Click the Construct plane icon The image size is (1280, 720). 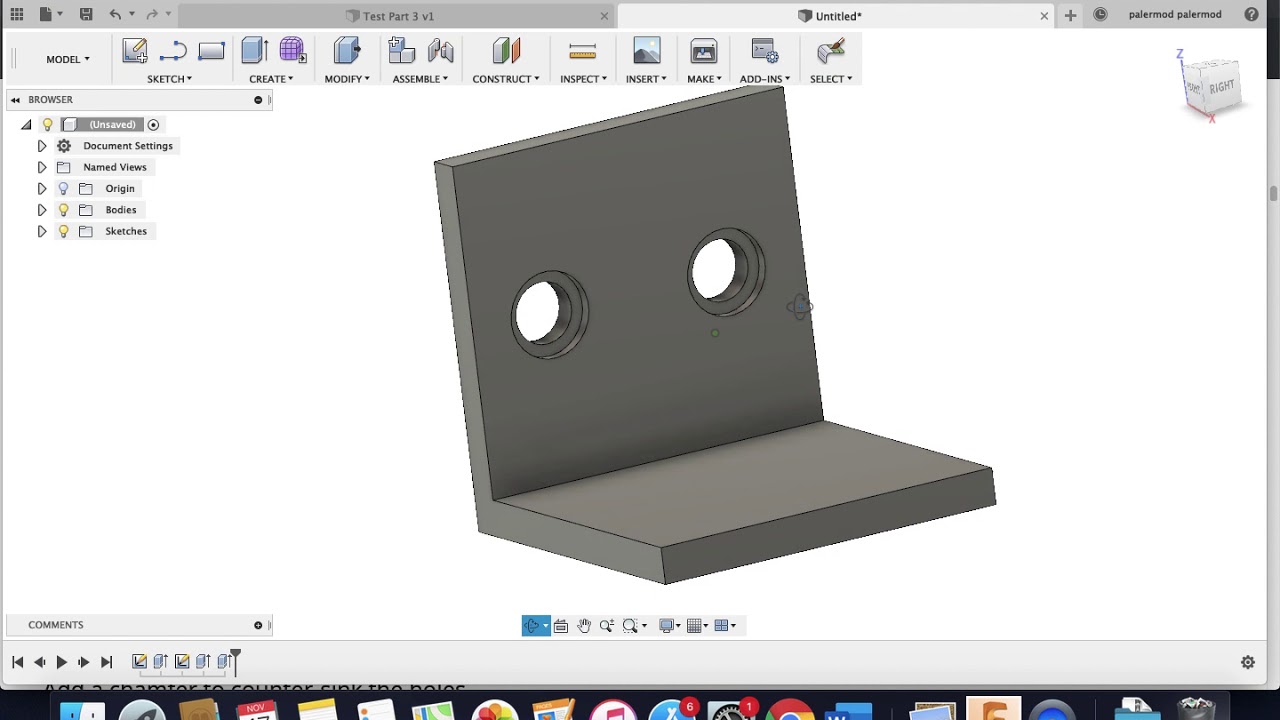(506, 51)
